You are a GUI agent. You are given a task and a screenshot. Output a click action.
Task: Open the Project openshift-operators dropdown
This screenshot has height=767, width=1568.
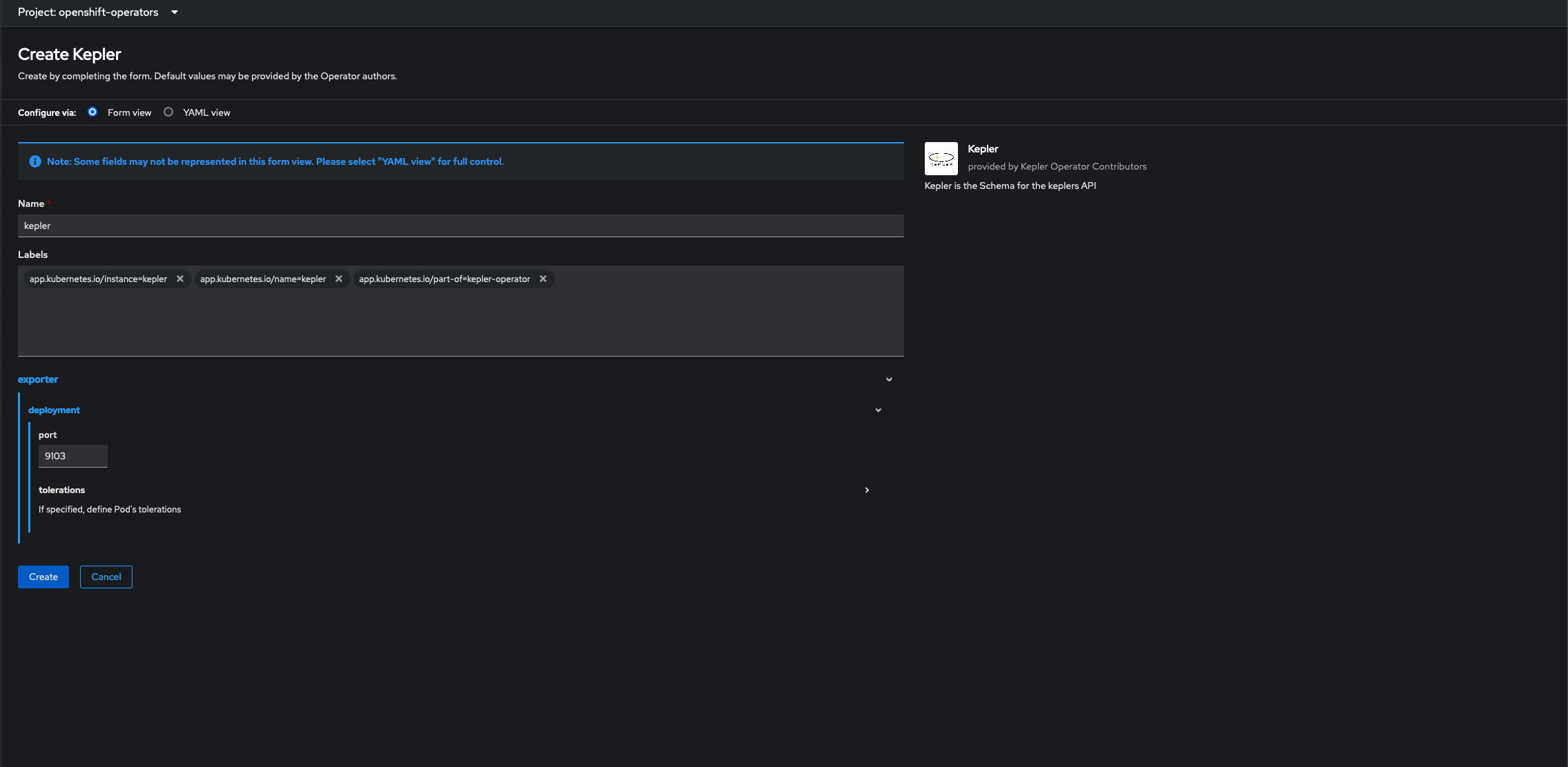[98, 12]
